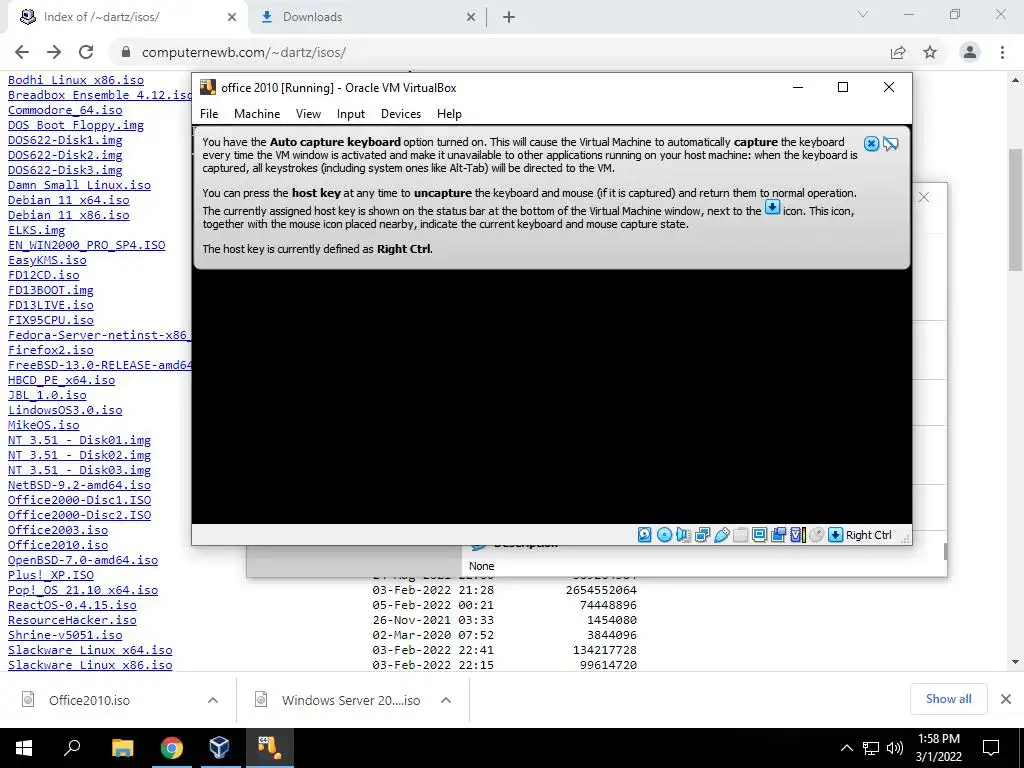Click Chrome's back arrow button
Image resolution: width=1024 pixels, height=768 pixels.
pyautogui.click(x=22, y=52)
